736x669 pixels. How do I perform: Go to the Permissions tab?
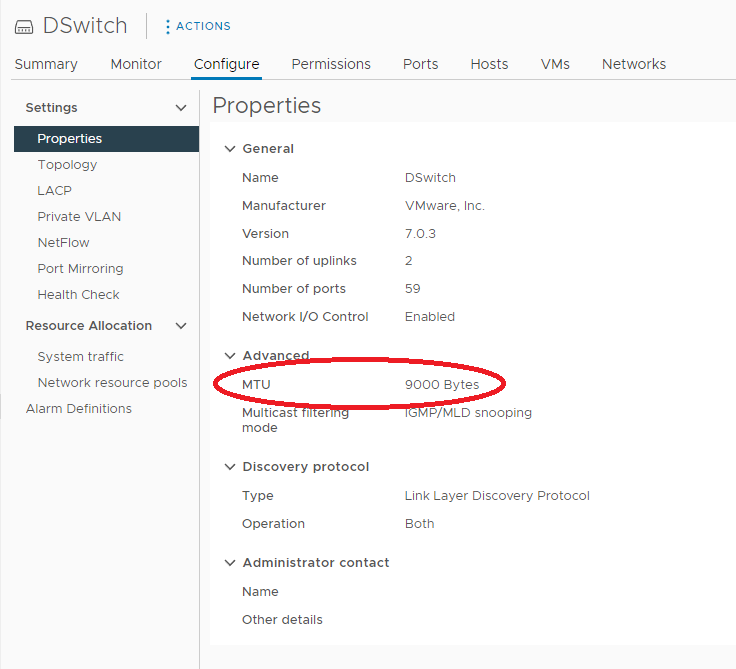(331, 64)
